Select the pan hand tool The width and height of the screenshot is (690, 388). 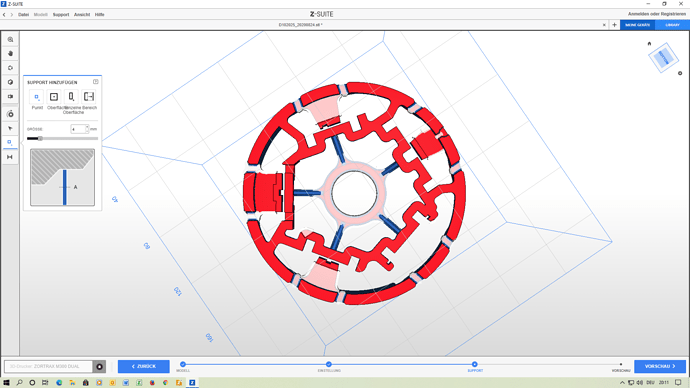click(x=10, y=54)
